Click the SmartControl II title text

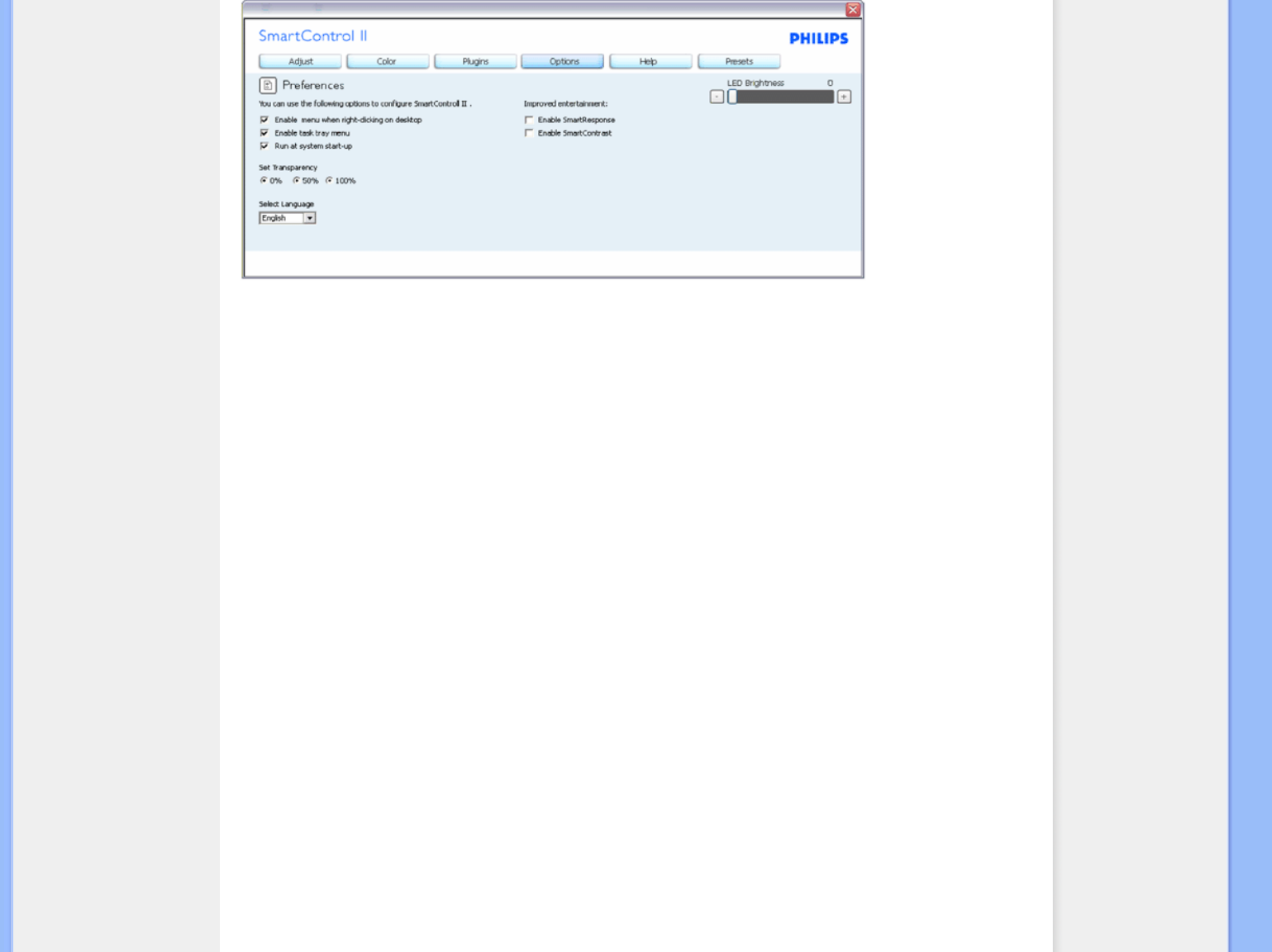(313, 36)
